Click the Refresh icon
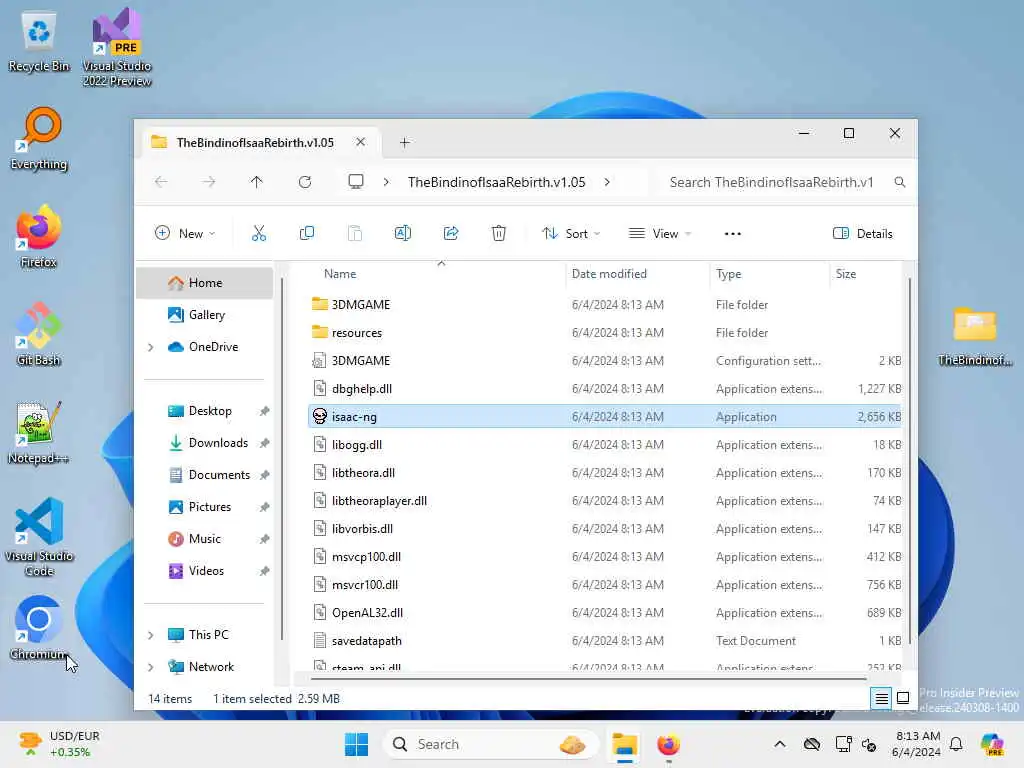 point(305,182)
